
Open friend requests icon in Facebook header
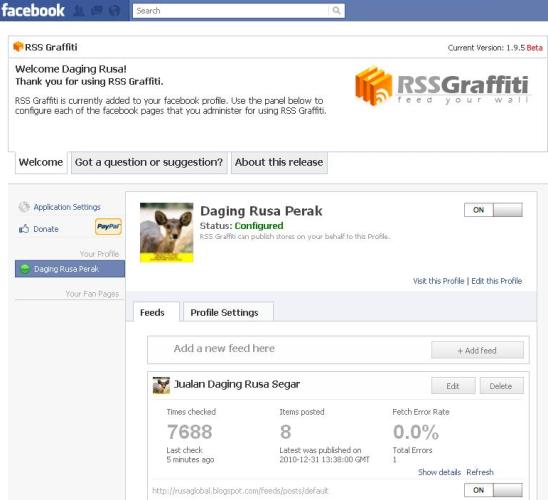tap(79, 11)
